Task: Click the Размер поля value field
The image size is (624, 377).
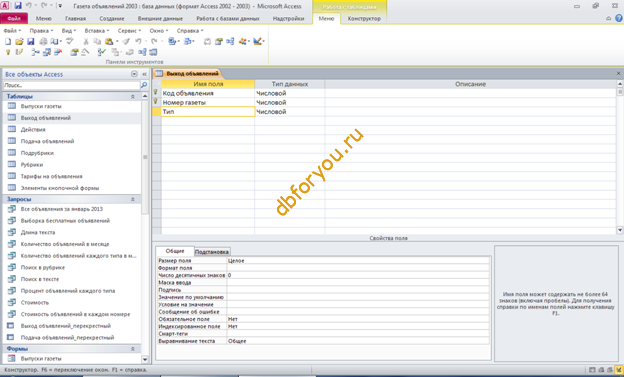Action: tap(358, 261)
